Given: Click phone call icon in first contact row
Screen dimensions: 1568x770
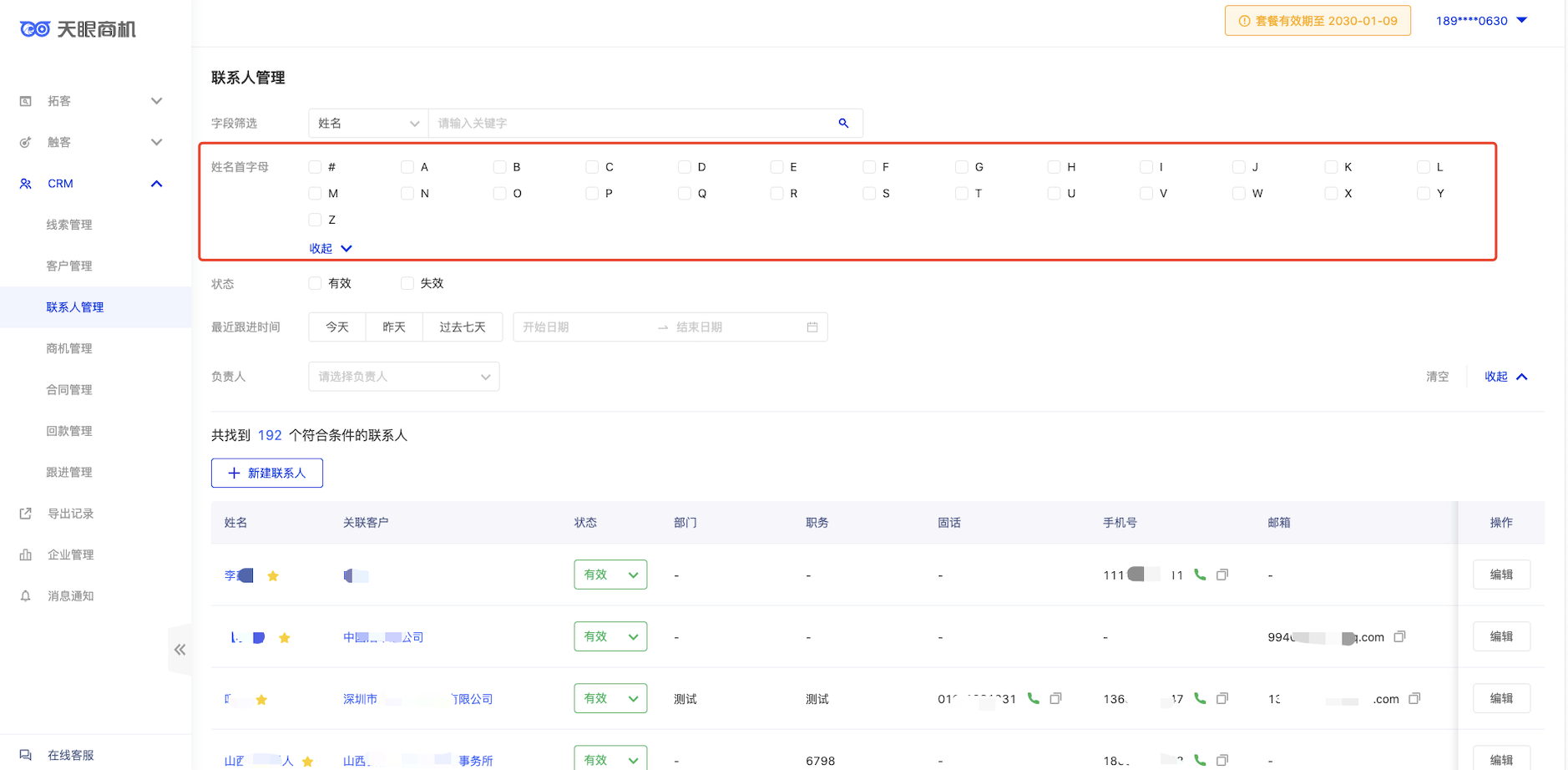Looking at the screenshot, I should point(1200,575).
